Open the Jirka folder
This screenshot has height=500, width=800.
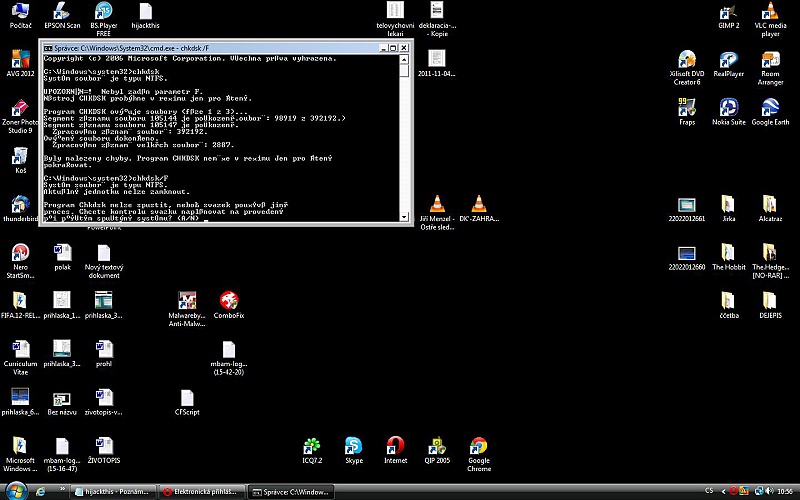coord(729,208)
